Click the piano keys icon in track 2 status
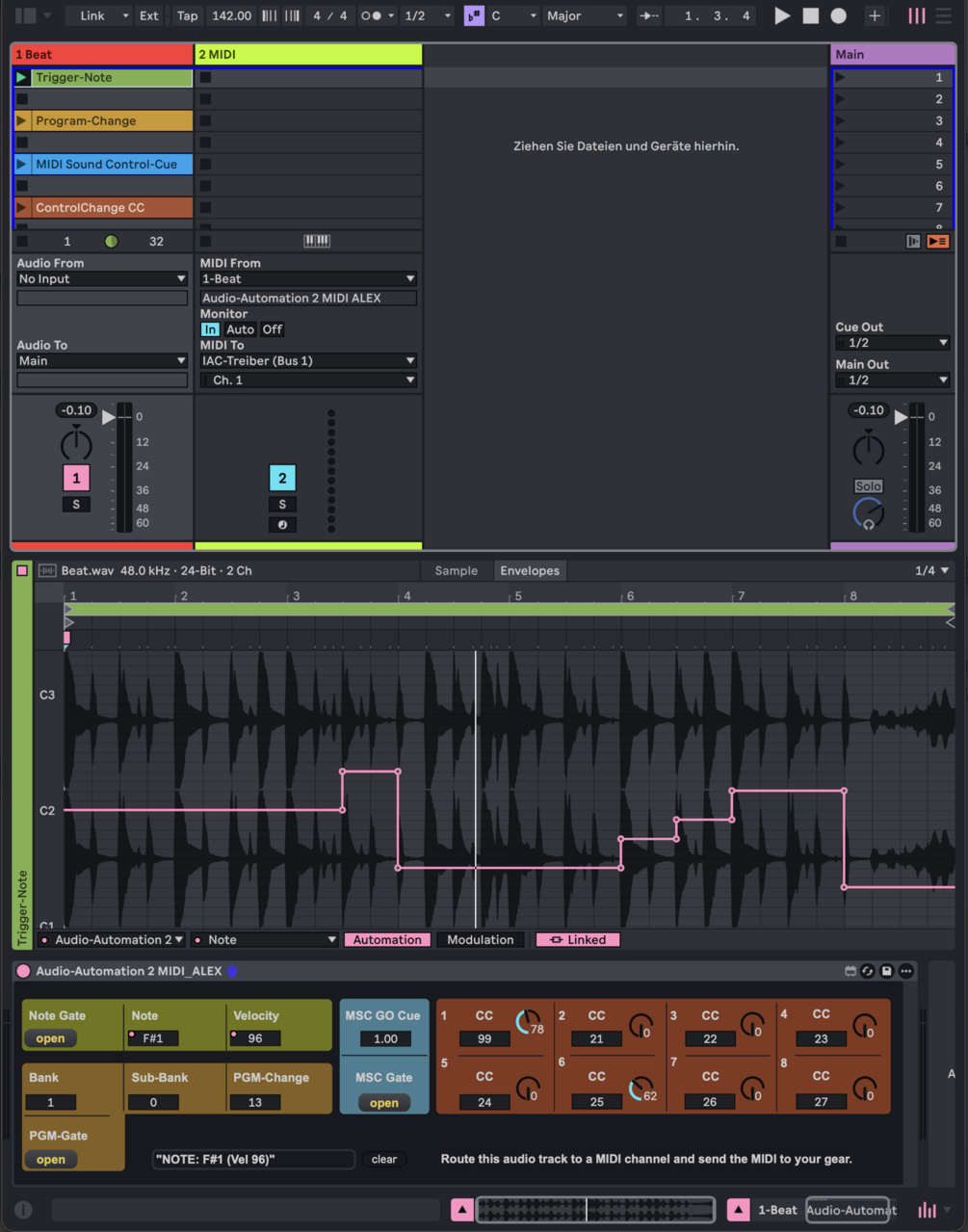Viewport: 968px width, 1232px height. coord(317,241)
